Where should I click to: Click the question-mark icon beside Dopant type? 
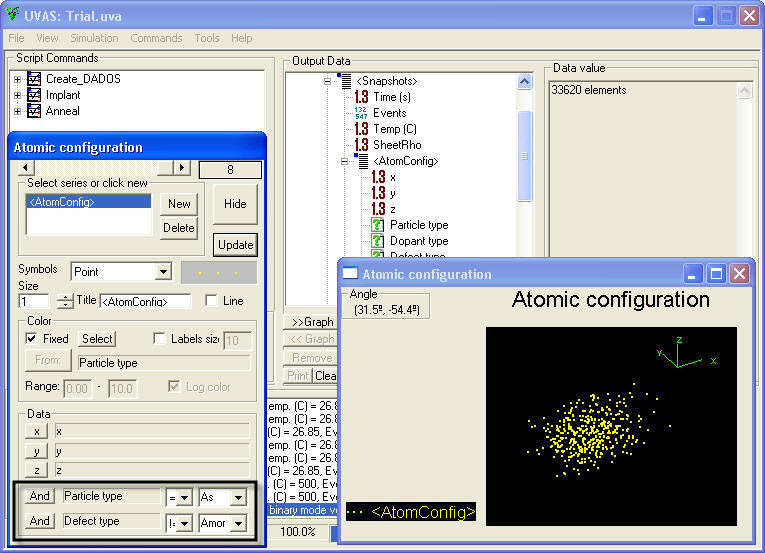point(378,241)
